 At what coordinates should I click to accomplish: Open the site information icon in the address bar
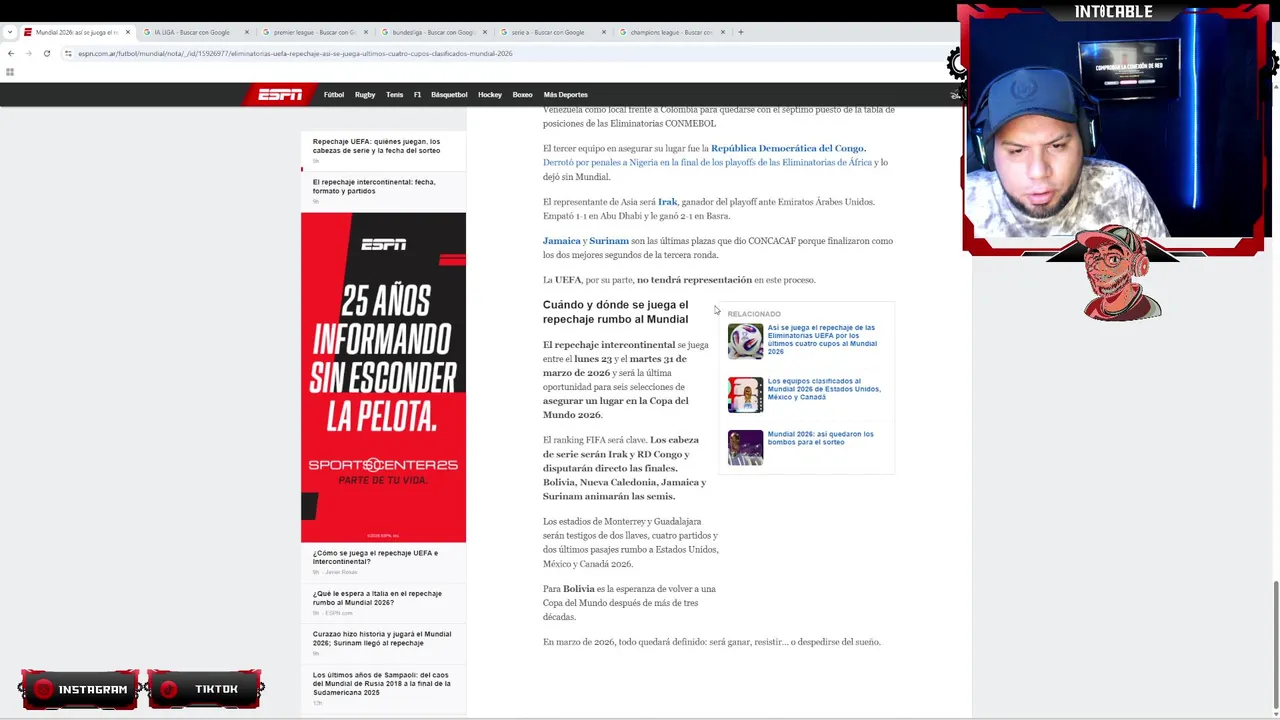tap(68, 53)
